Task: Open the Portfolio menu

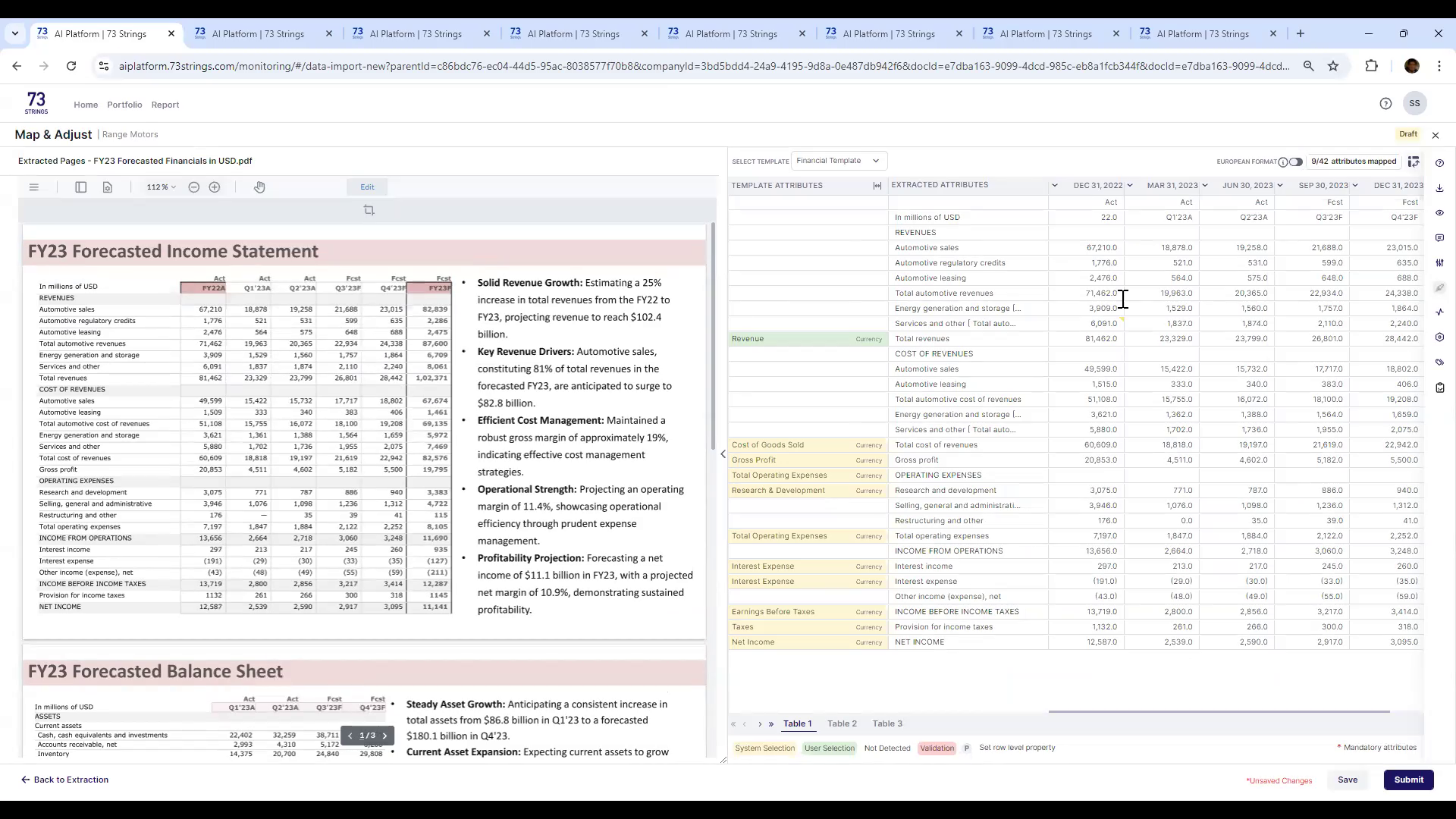Action: [x=124, y=105]
